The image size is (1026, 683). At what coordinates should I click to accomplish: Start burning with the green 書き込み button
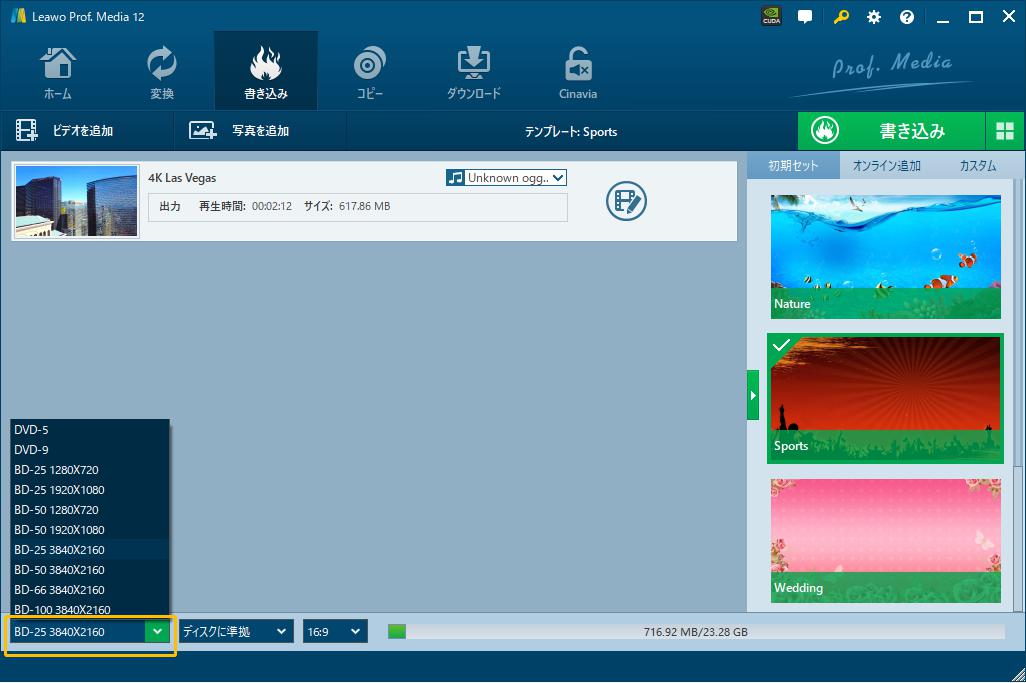(x=891, y=131)
